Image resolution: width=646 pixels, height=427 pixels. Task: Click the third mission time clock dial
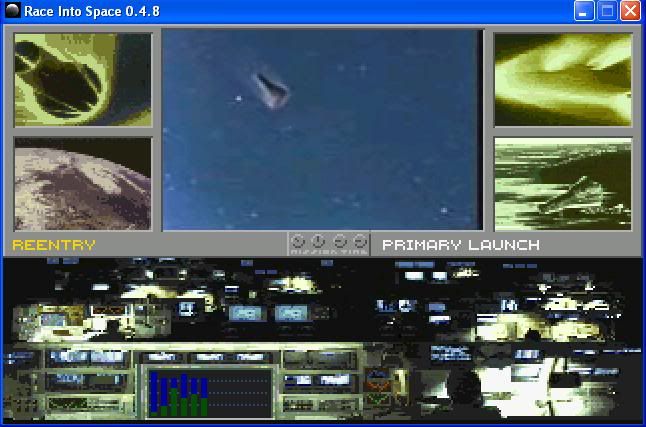[x=340, y=241]
